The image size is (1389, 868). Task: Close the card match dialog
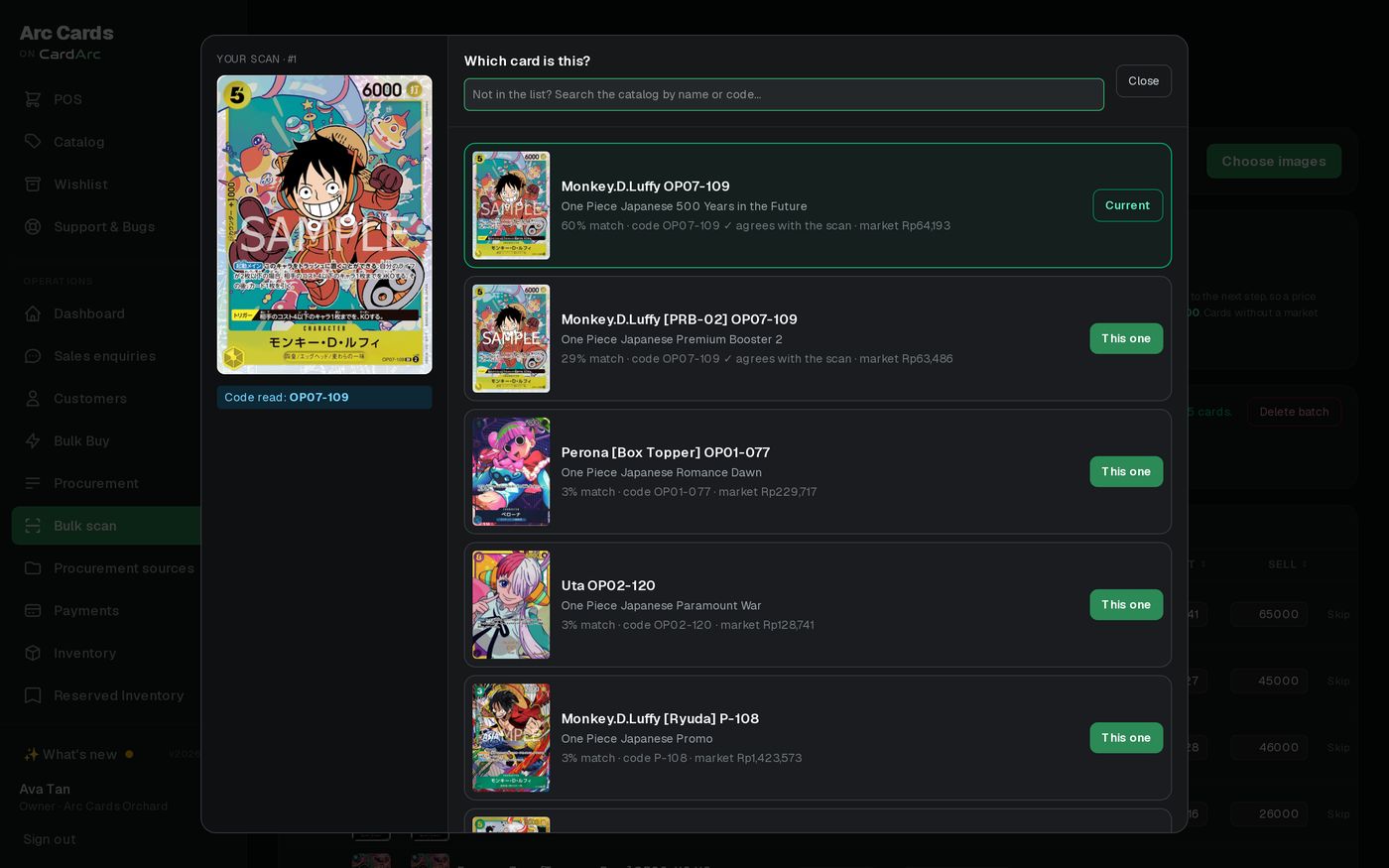(x=1143, y=81)
